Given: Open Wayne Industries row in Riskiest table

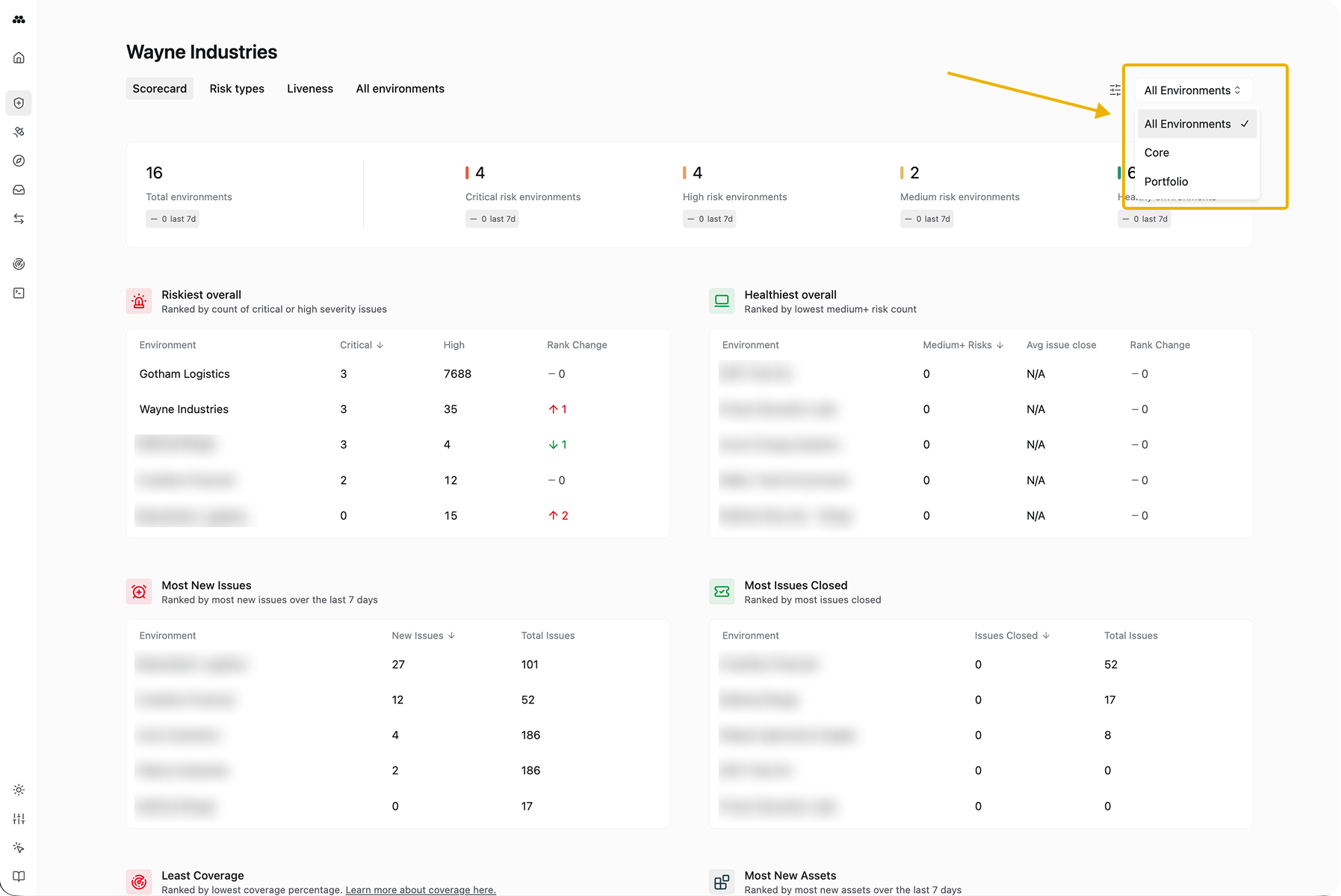Looking at the screenshot, I should [x=398, y=409].
